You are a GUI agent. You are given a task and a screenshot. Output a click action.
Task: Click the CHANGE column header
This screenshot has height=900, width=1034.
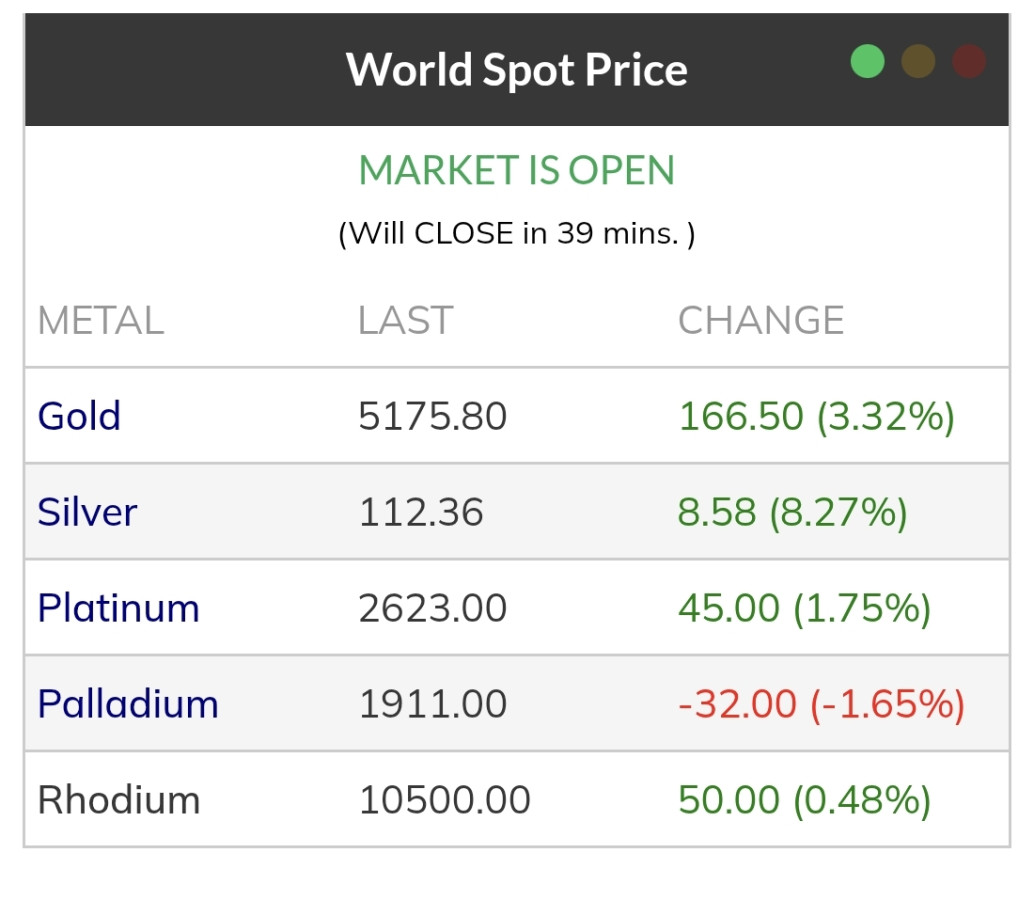point(761,321)
